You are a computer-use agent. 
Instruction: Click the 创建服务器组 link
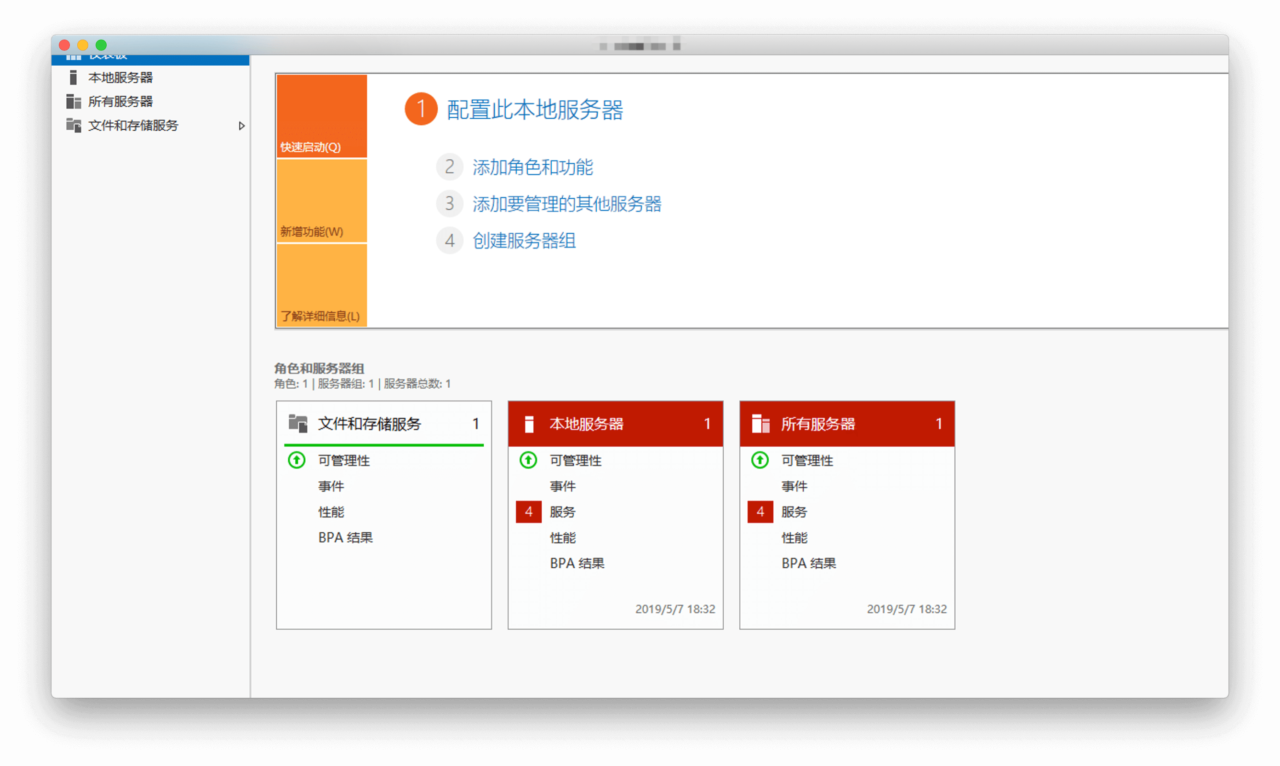coord(523,241)
